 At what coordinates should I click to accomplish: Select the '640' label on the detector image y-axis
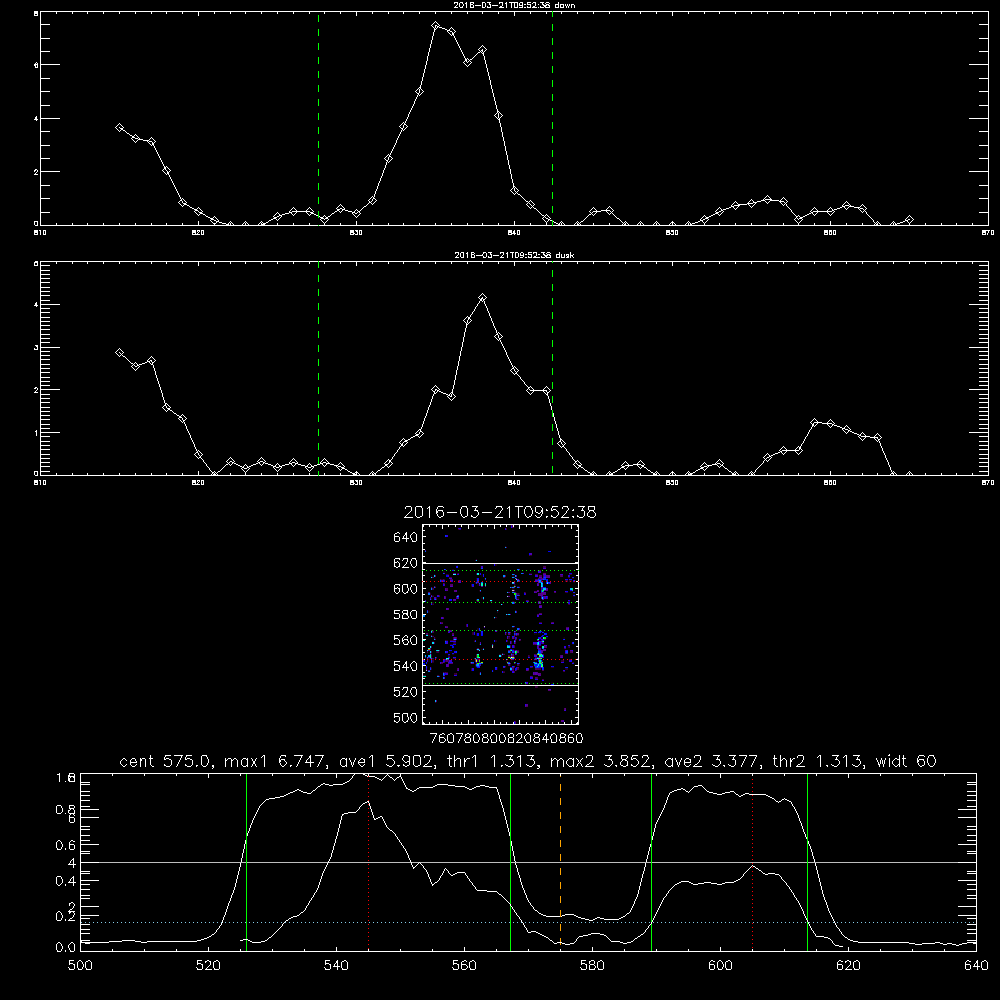406,538
